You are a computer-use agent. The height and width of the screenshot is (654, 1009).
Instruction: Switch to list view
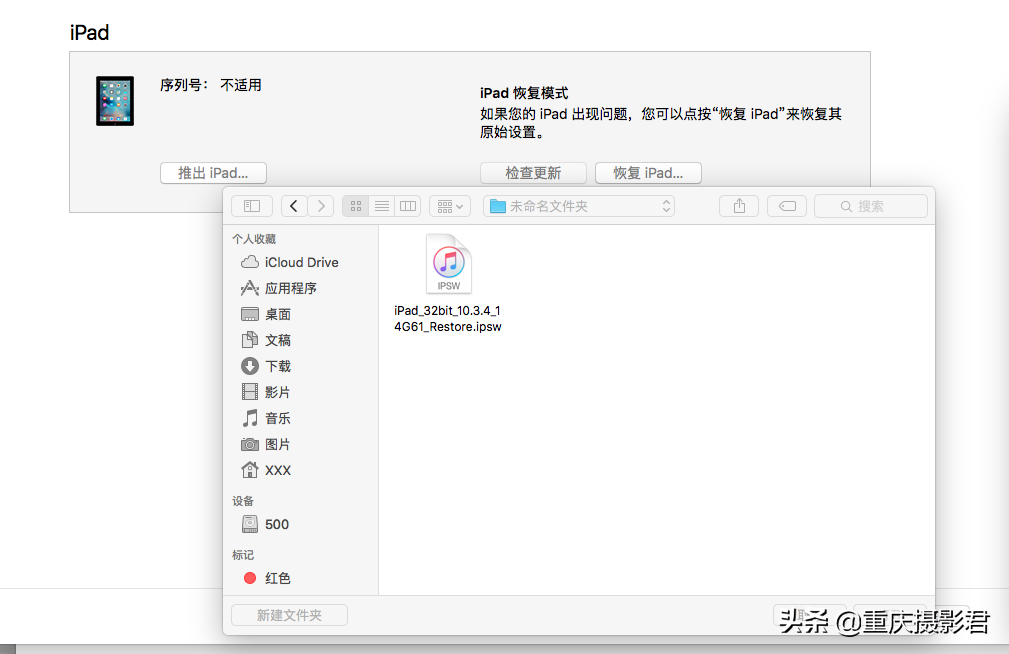(382, 206)
